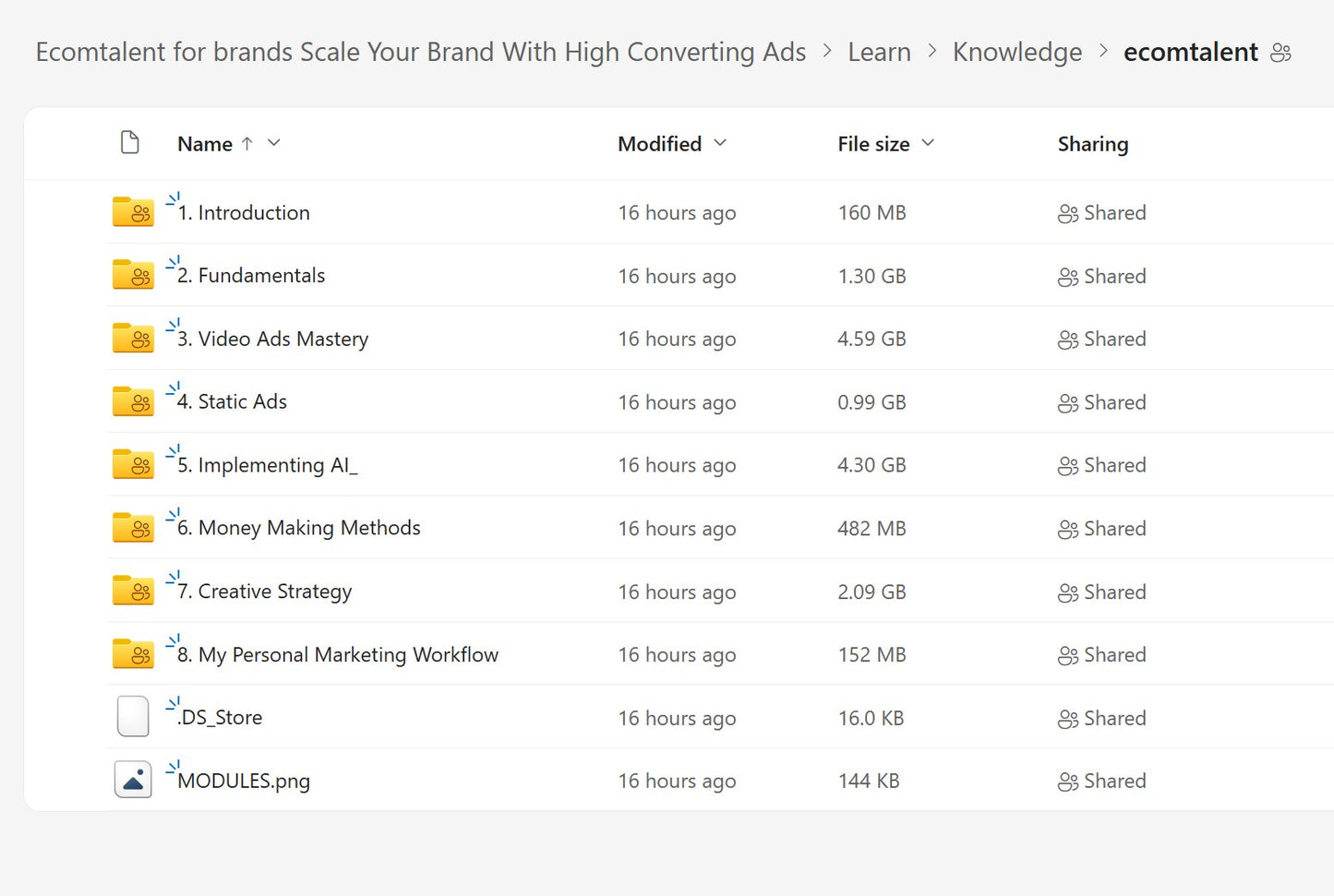This screenshot has width=1334, height=896.
Task: Click the 160 MB file size value
Action: (x=871, y=213)
